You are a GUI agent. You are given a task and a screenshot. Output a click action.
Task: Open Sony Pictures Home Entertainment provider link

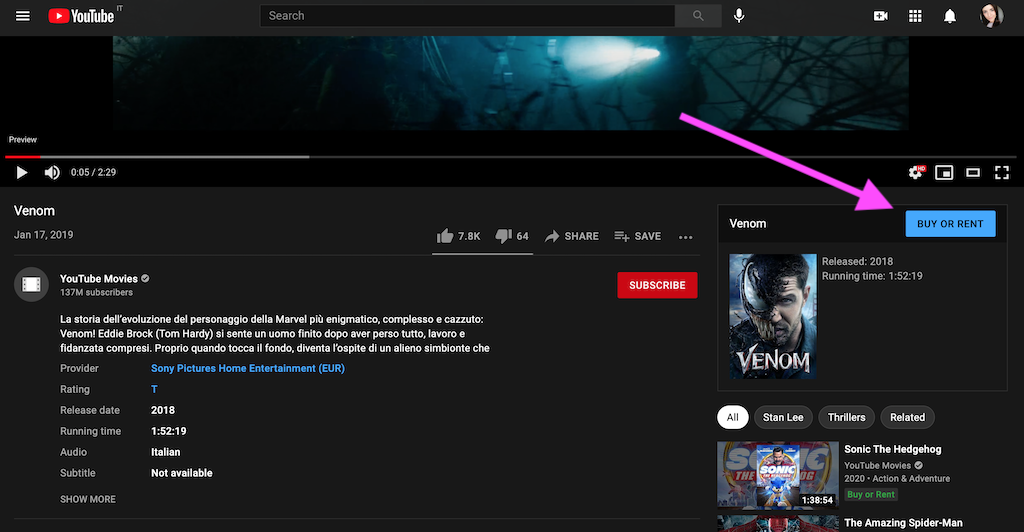point(248,368)
